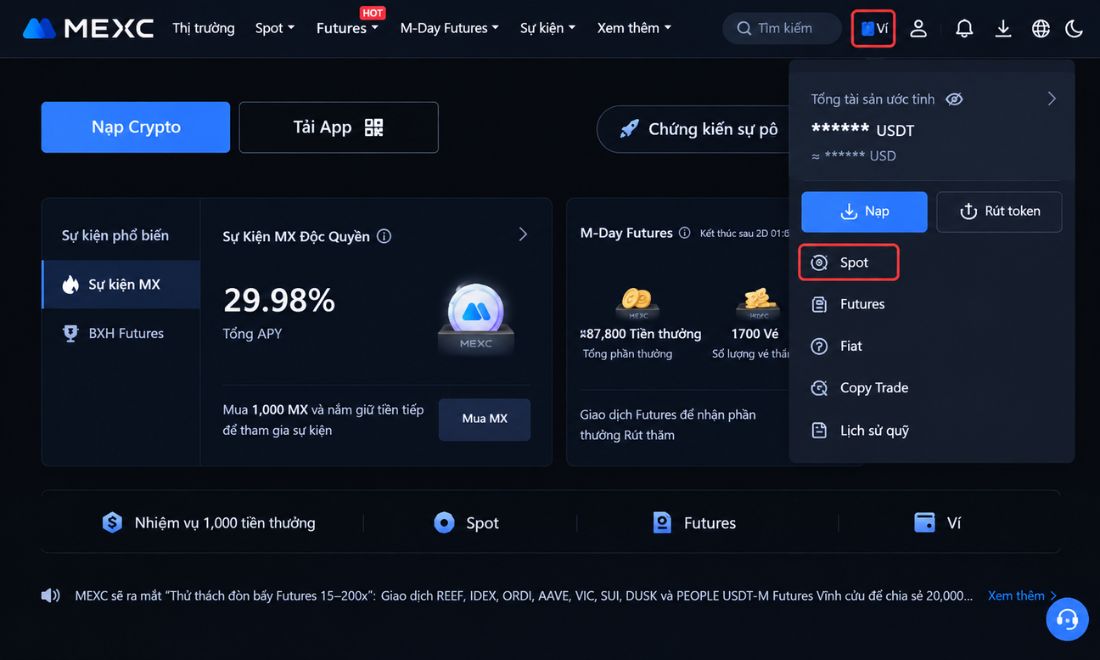
Task: Click the Rút token button
Action: [x=999, y=211]
